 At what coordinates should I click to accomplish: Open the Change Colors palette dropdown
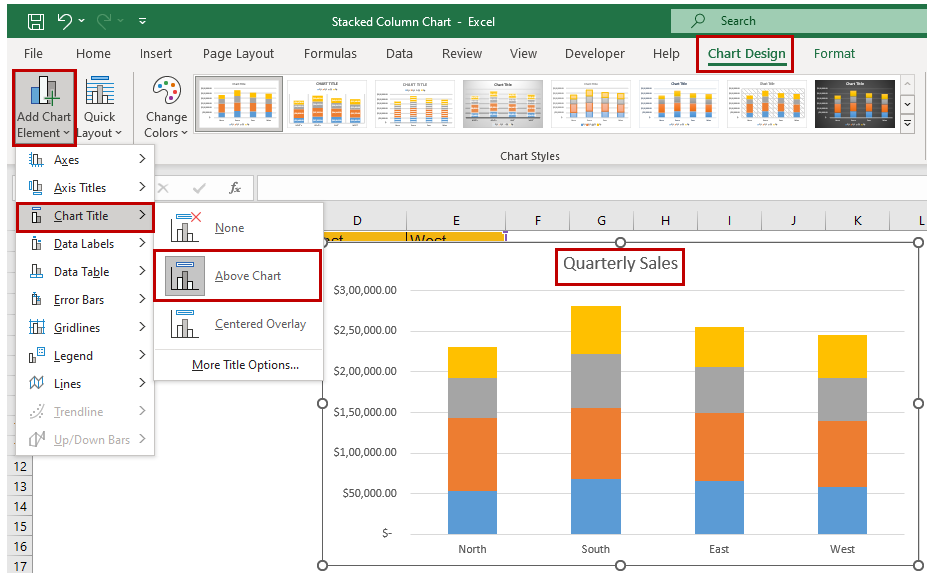click(166, 108)
